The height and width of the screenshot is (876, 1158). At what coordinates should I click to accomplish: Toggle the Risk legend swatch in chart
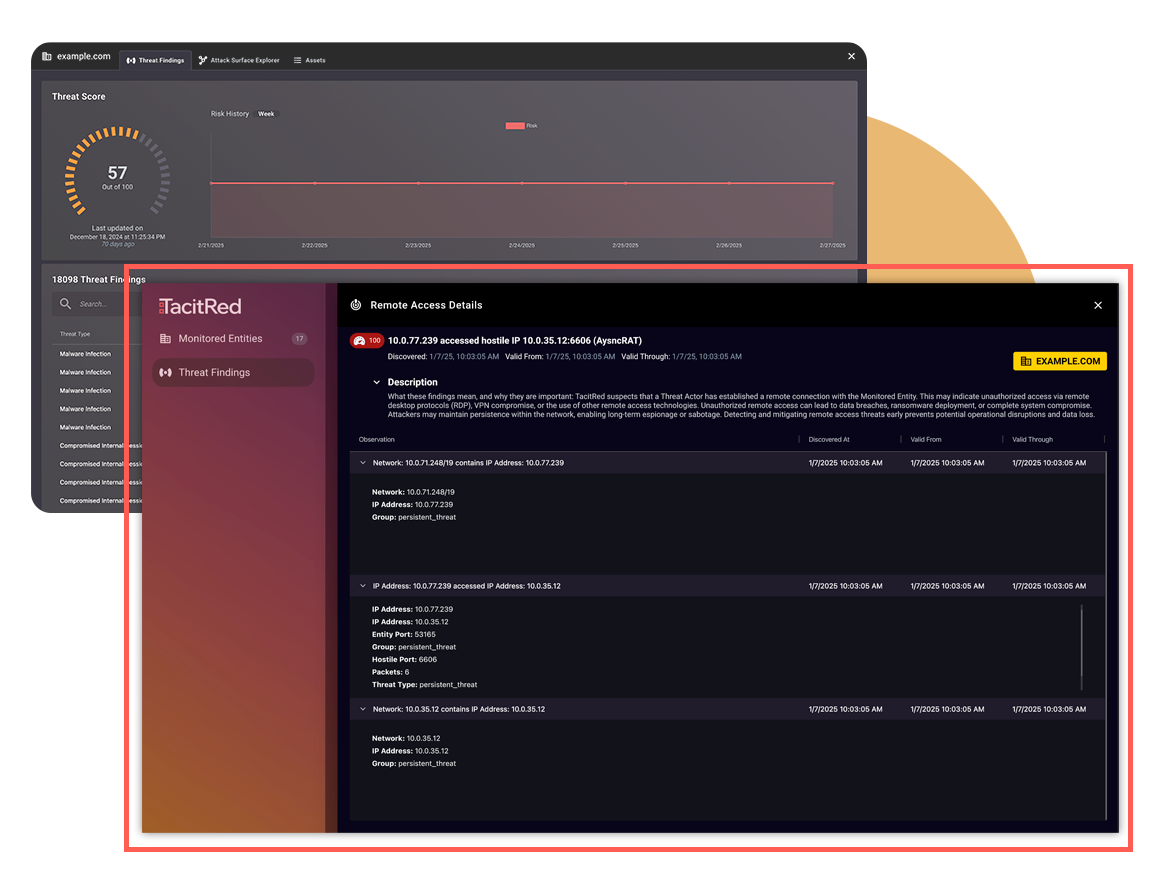pyautogui.click(x=515, y=126)
